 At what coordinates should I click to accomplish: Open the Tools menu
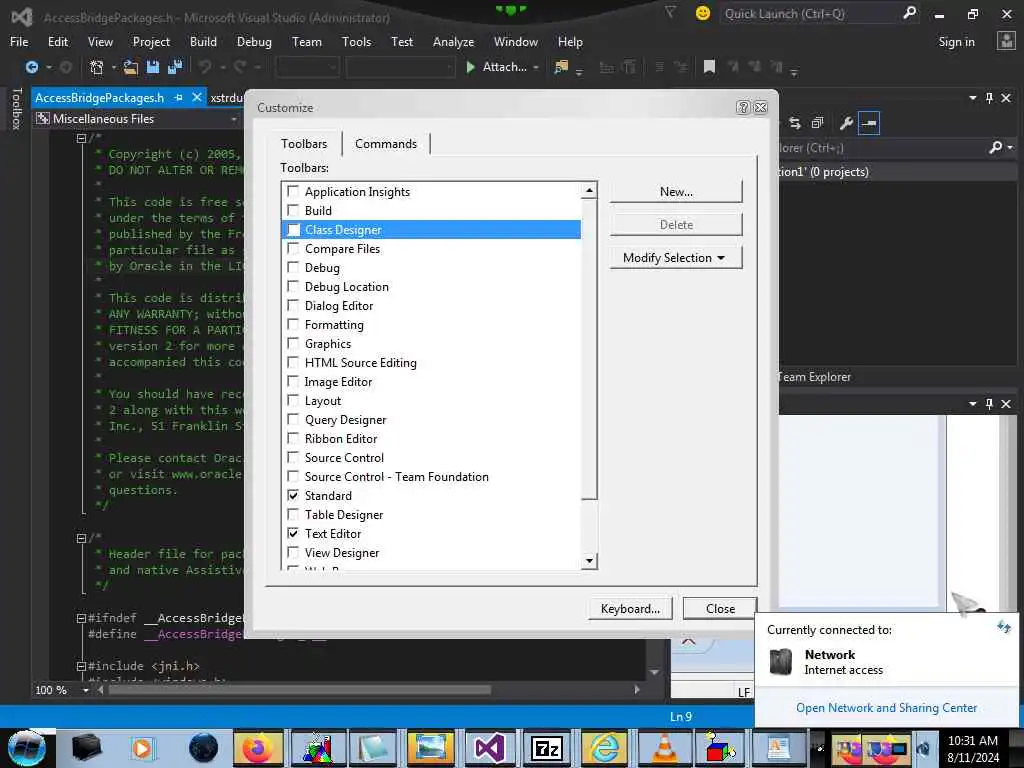[x=357, y=42]
